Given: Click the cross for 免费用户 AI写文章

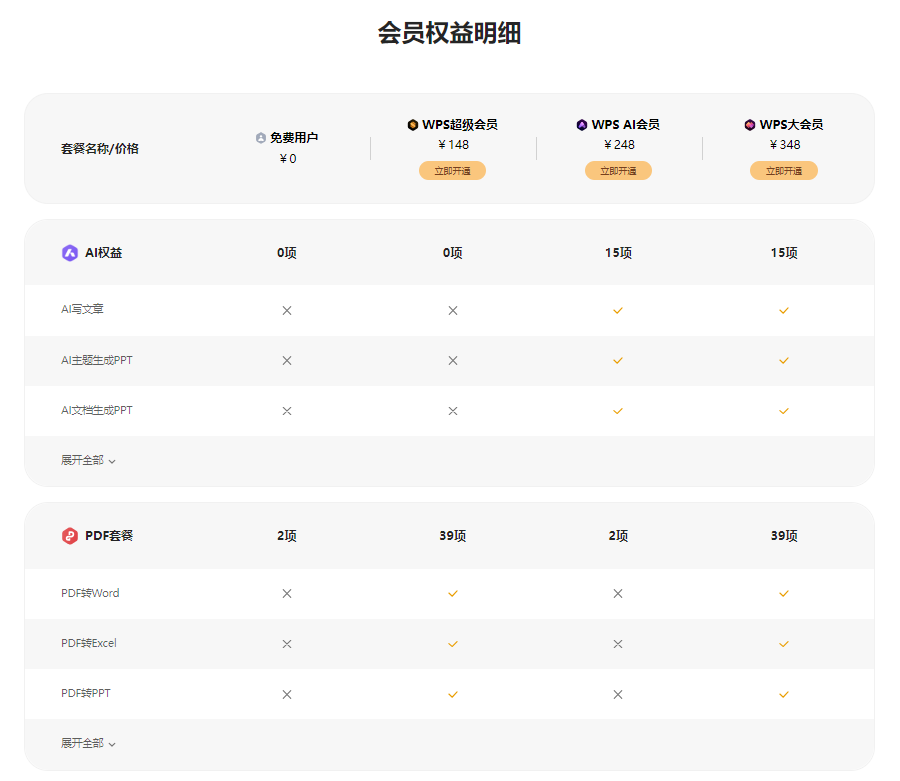Looking at the screenshot, I should coord(287,310).
